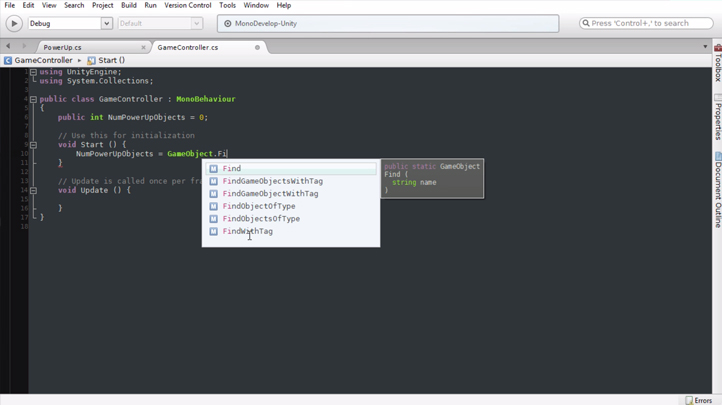Click the class icon in breadcrumb
The width and height of the screenshot is (722, 405).
(x=8, y=60)
